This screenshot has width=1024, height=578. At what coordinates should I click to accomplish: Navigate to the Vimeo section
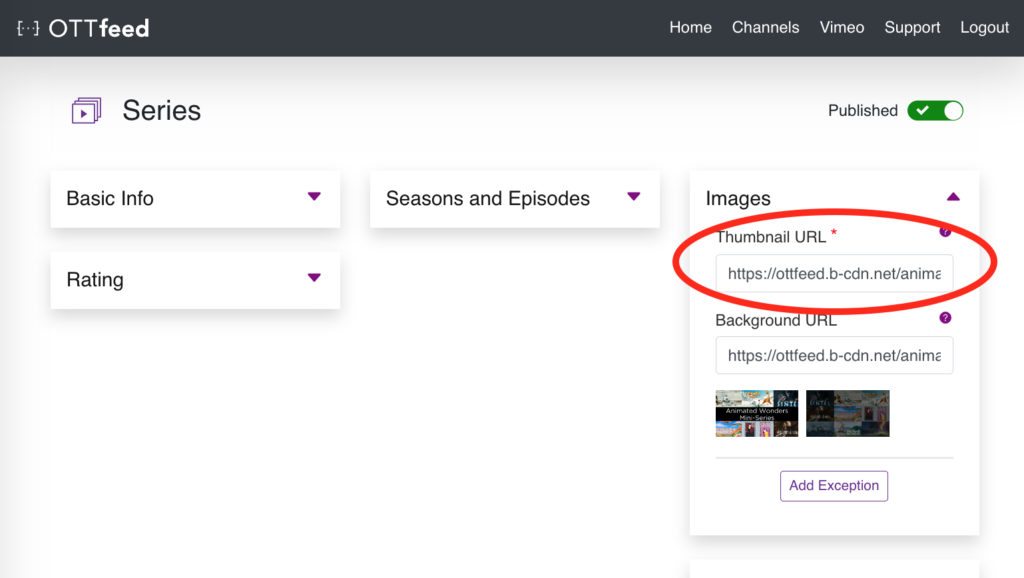click(x=841, y=27)
